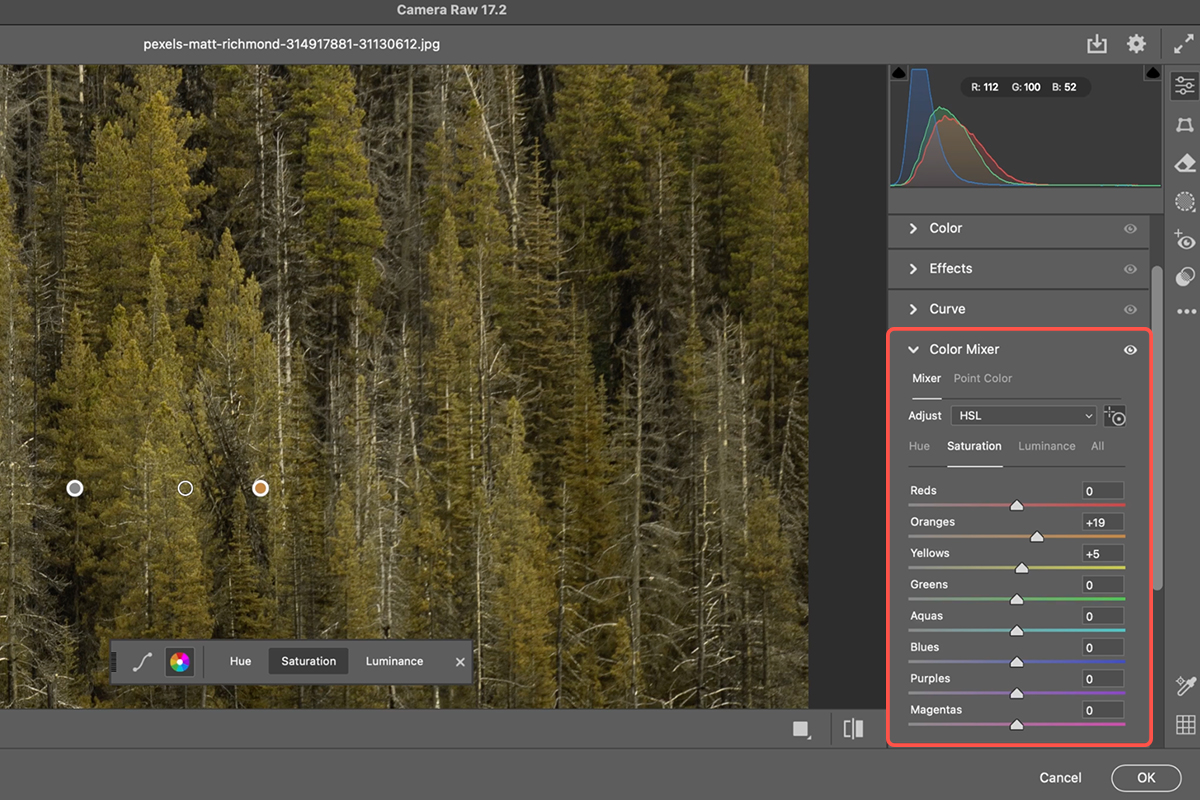Toggle the grid overlay icon
1200x800 pixels.
tap(1185, 724)
